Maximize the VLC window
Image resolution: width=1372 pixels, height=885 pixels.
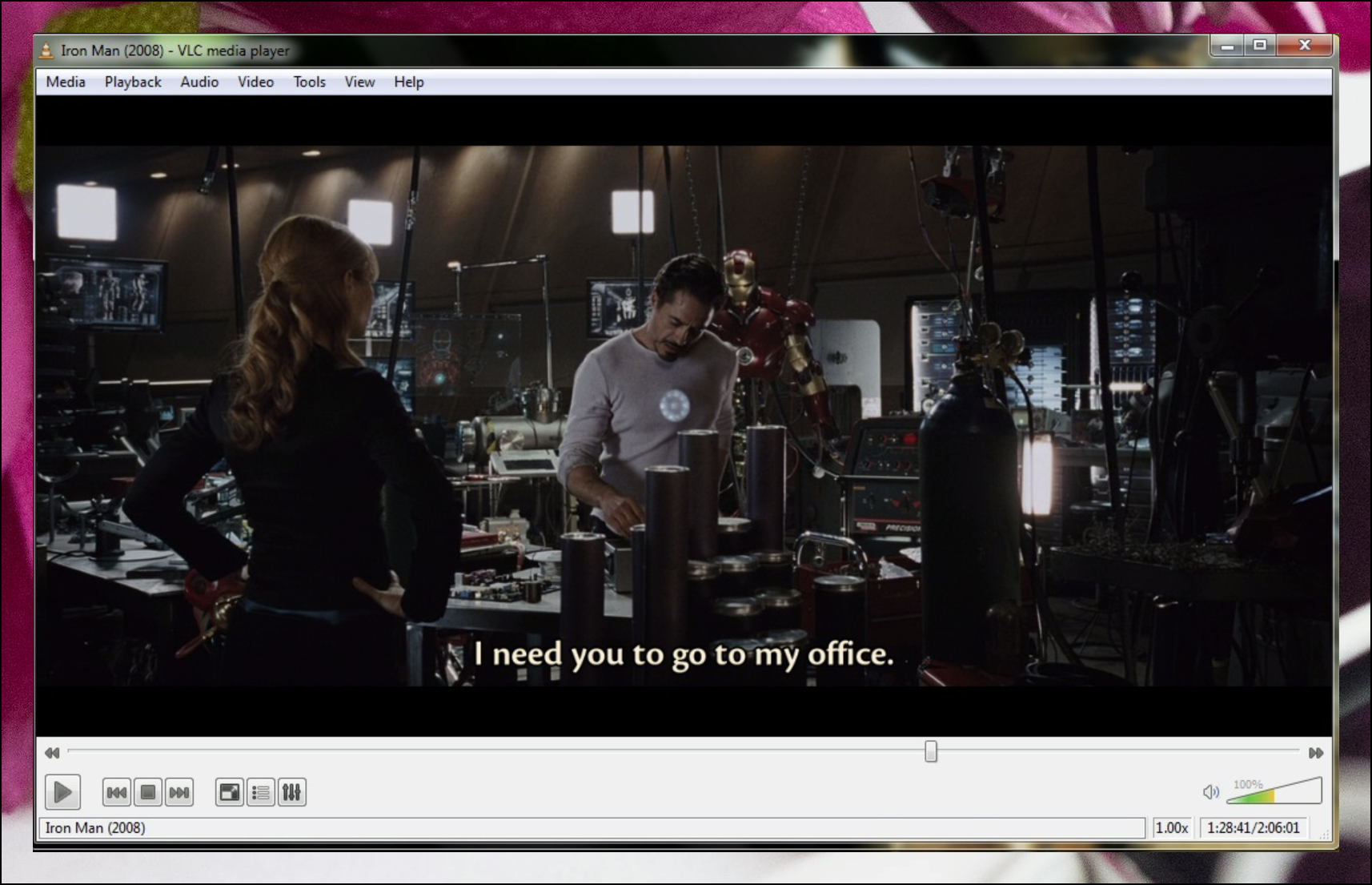(x=1260, y=46)
